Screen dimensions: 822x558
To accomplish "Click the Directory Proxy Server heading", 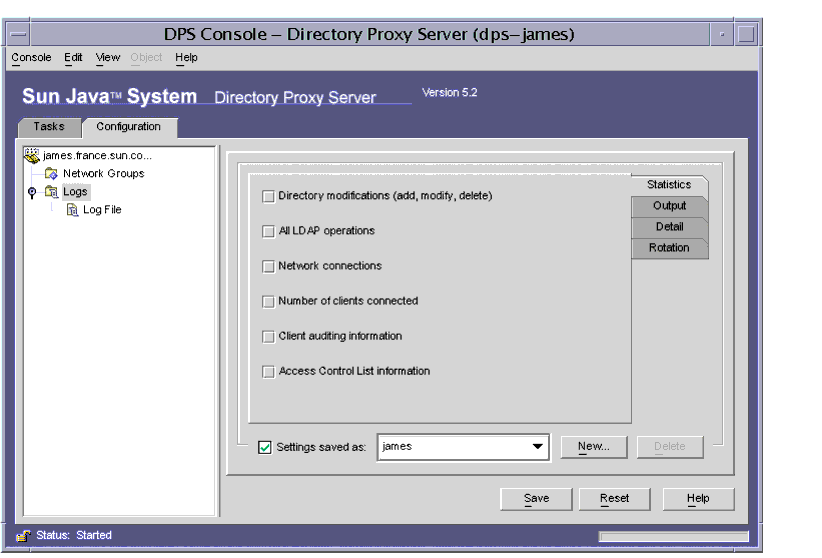I will 295,98.
